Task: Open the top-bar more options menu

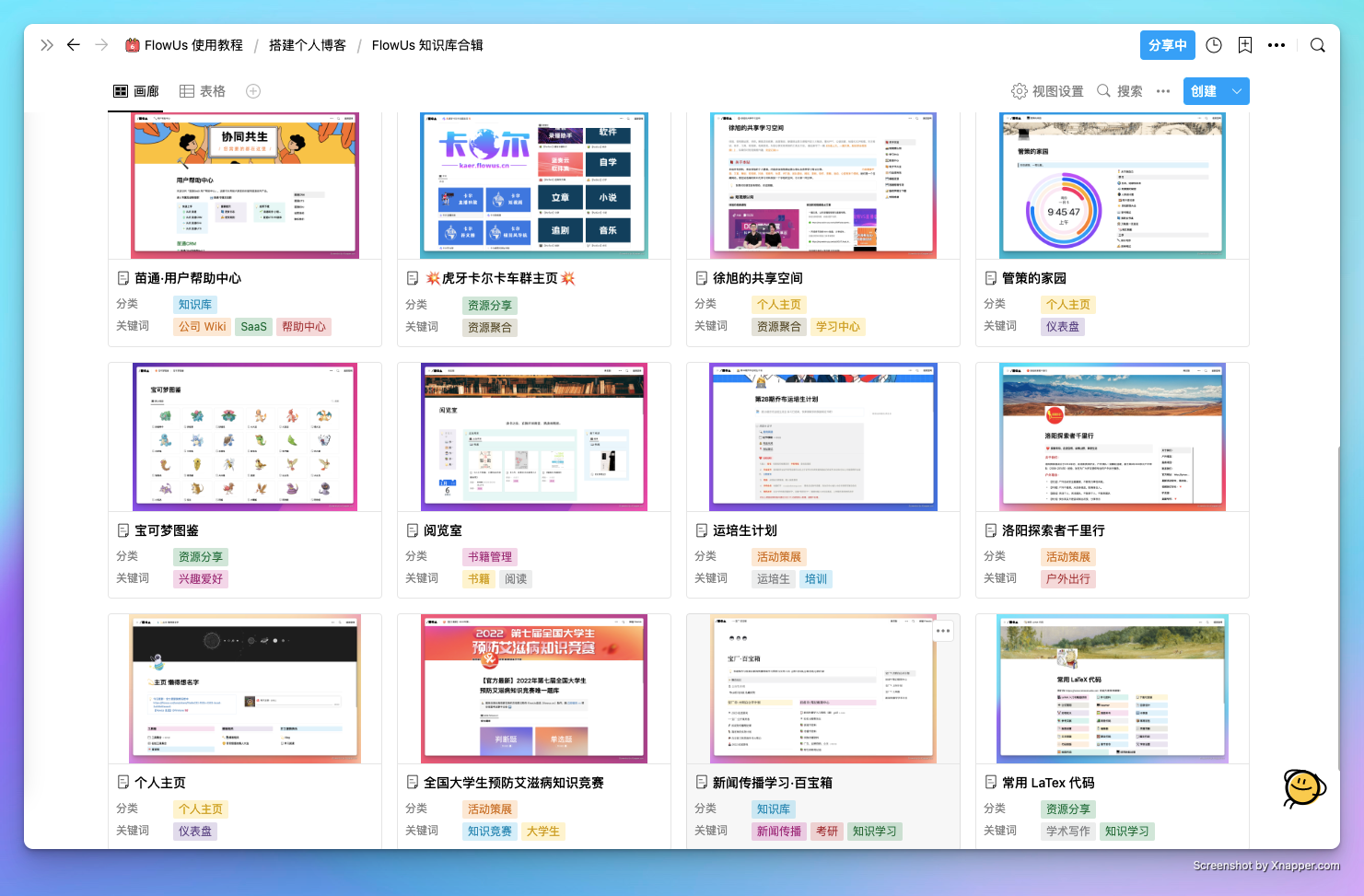Action: click(x=1277, y=44)
